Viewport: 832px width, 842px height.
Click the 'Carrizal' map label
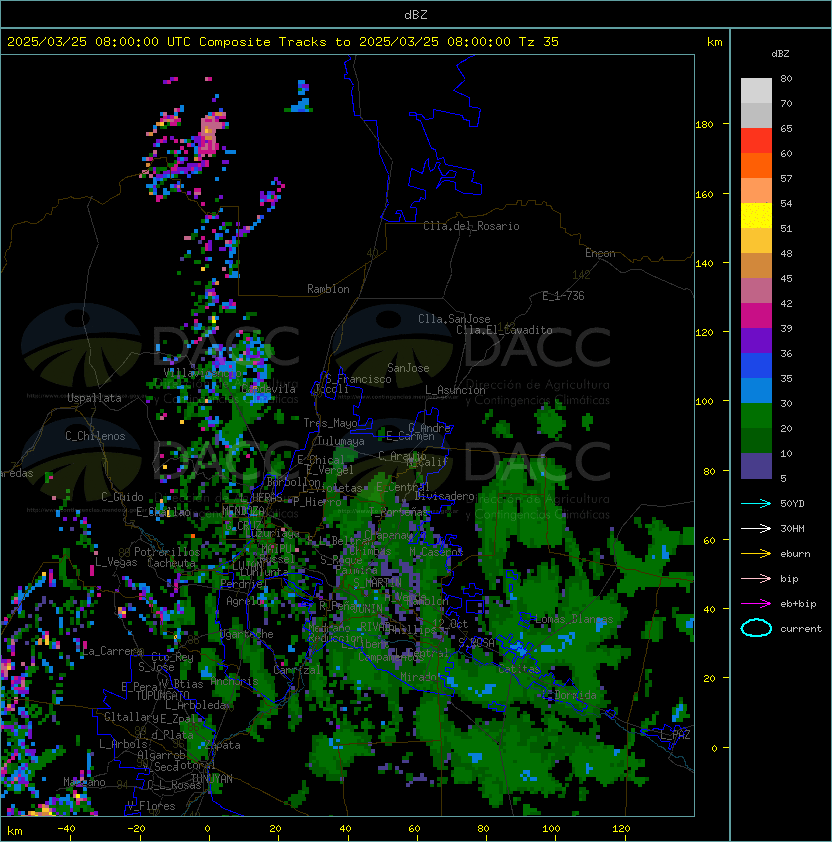(x=297, y=670)
